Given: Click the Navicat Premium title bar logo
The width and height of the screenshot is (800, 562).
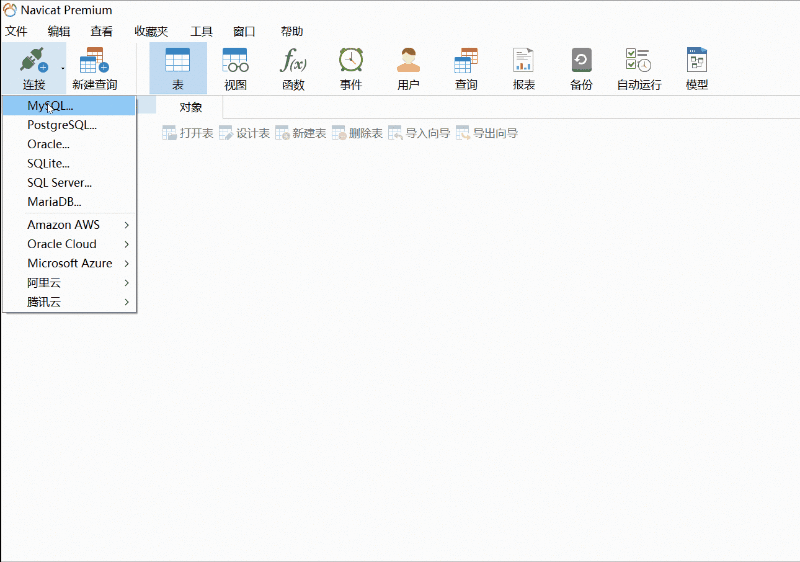Looking at the screenshot, I should 10,10.
